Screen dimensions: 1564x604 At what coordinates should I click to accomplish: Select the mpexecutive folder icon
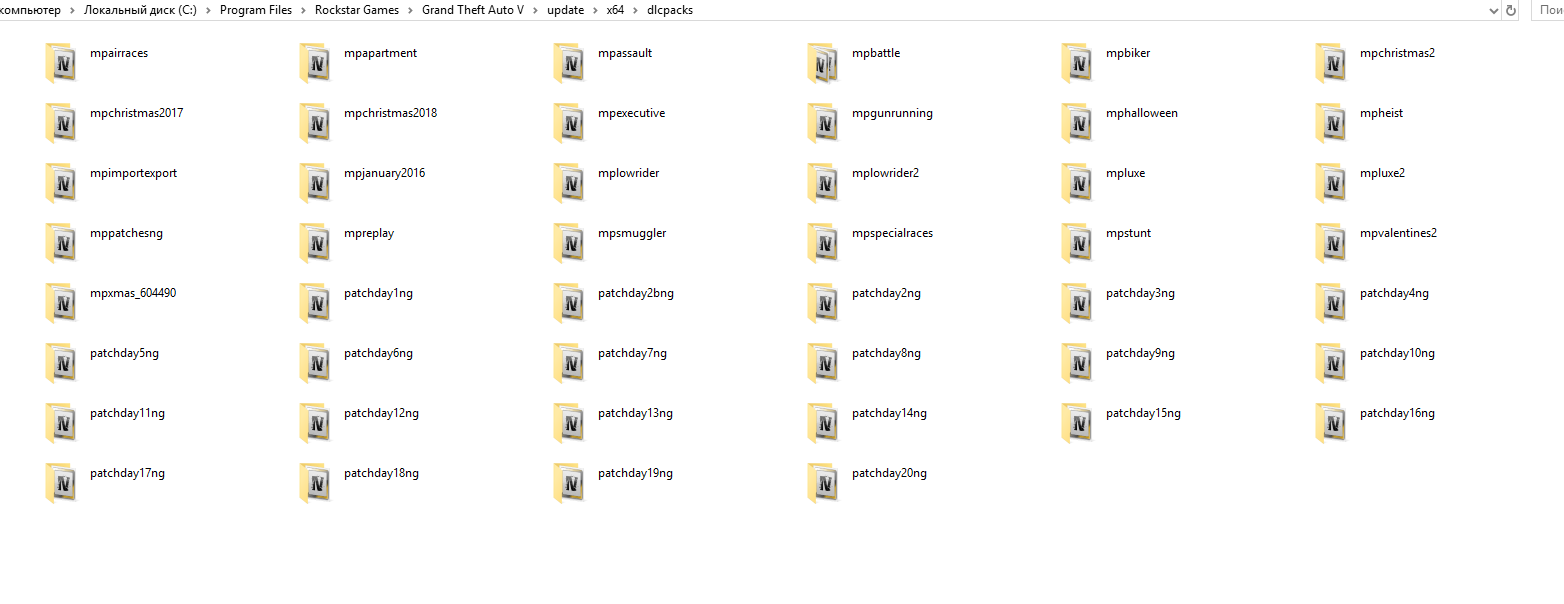569,124
